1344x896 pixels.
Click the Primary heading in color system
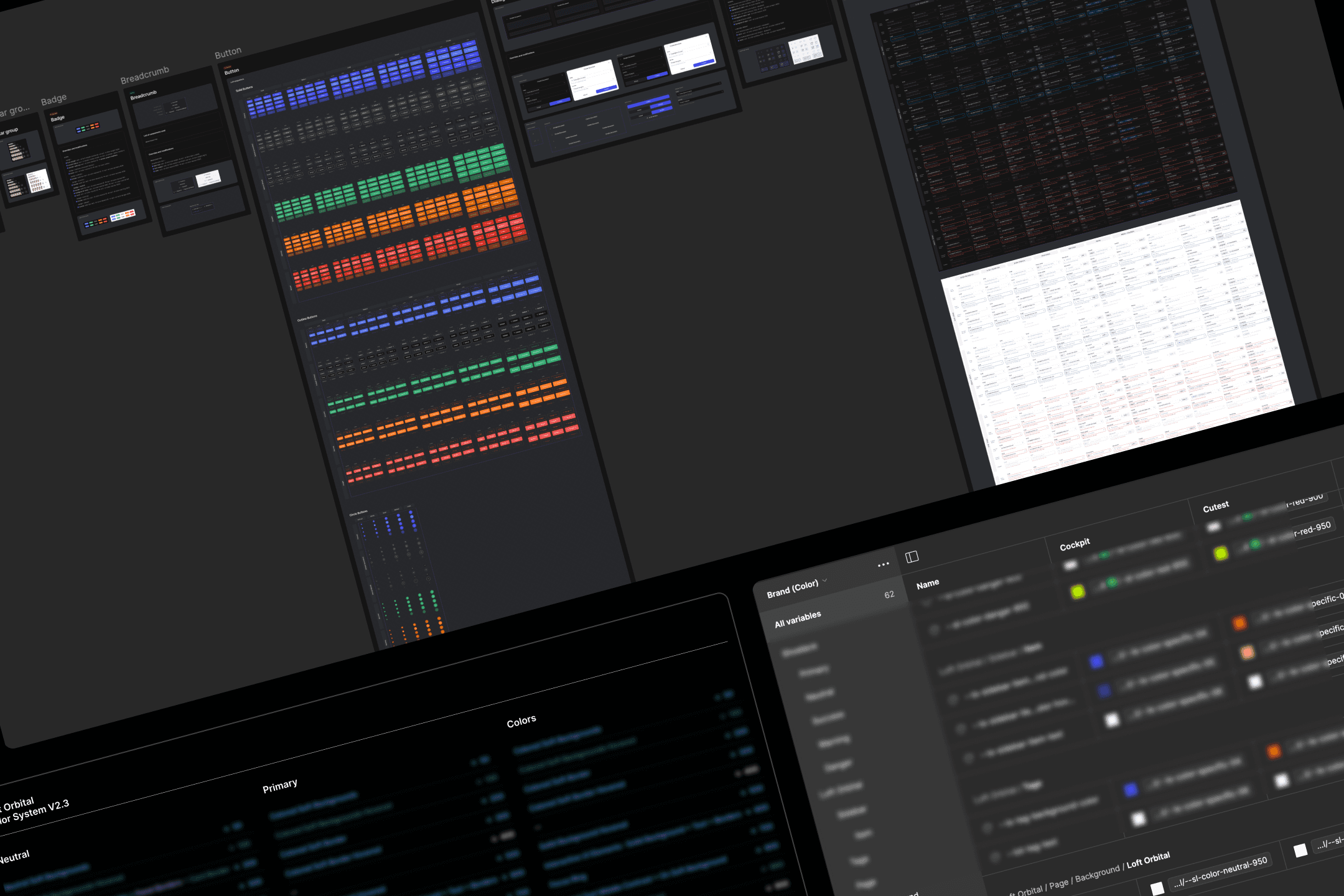(280, 786)
